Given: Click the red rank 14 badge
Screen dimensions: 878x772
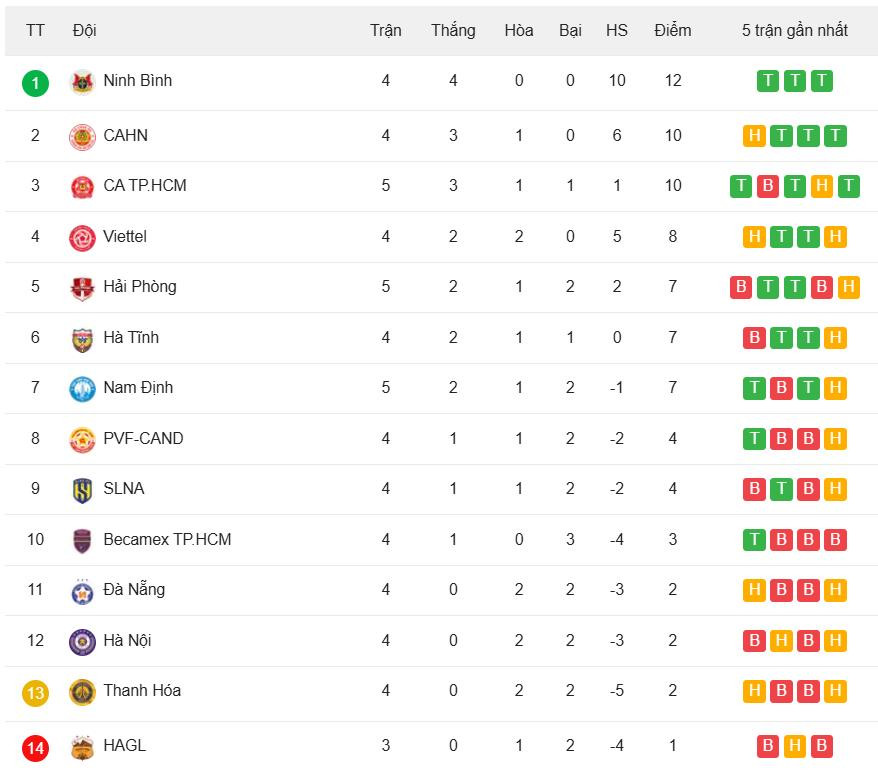Looking at the screenshot, I should coord(35,746).
